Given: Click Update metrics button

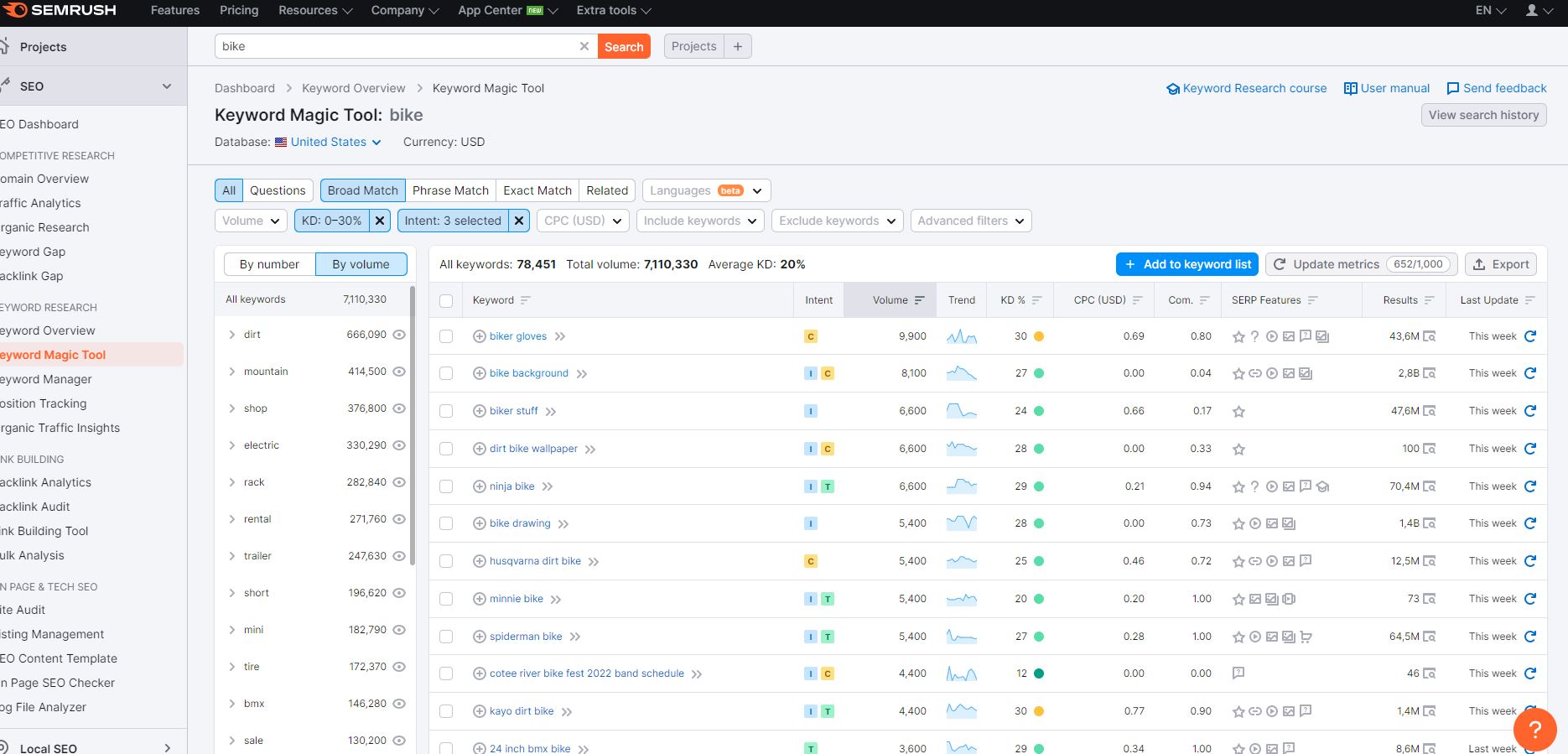Looking at the screenshot, I should pos(1362,264).
